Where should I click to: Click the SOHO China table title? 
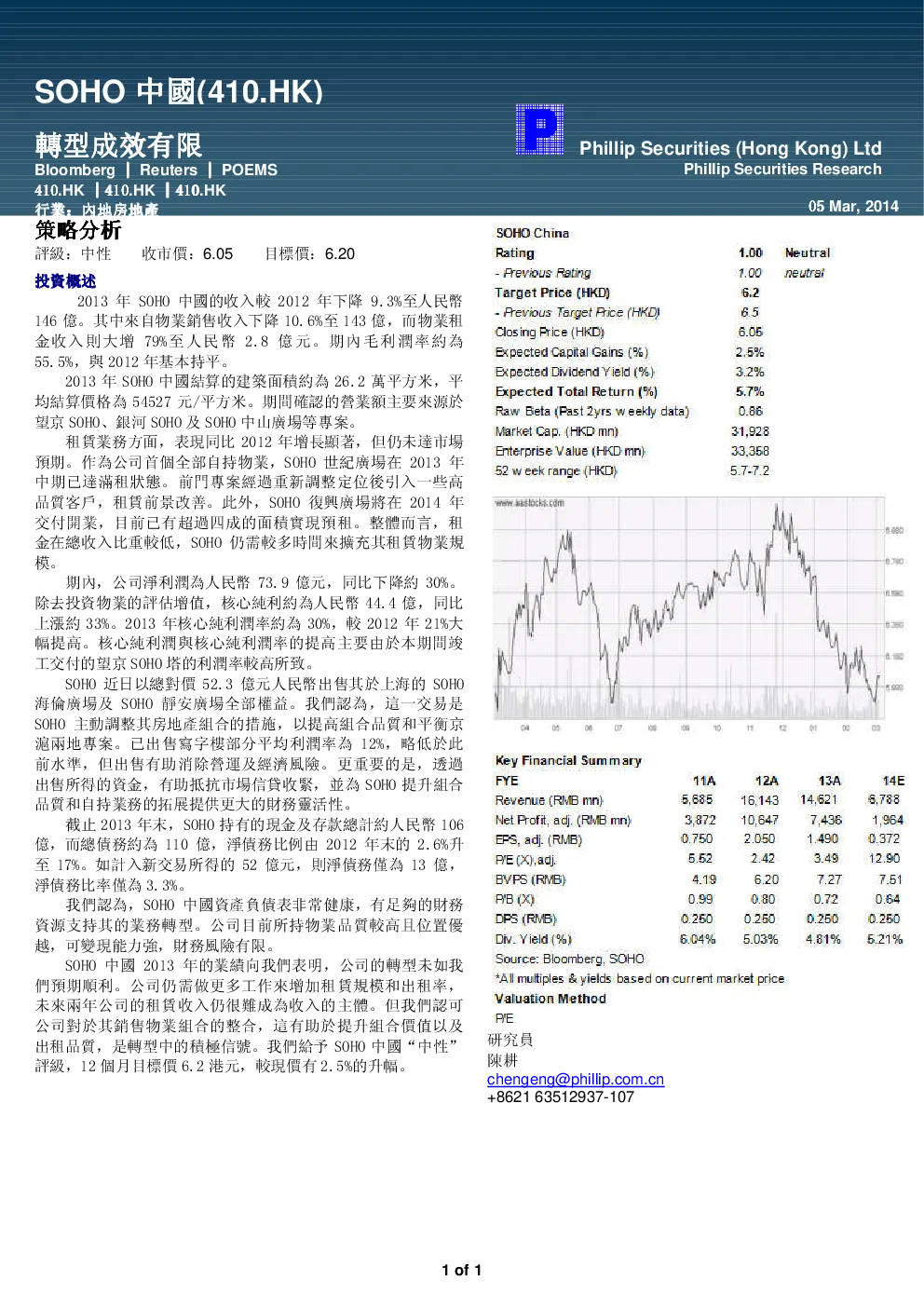point(532,233)
